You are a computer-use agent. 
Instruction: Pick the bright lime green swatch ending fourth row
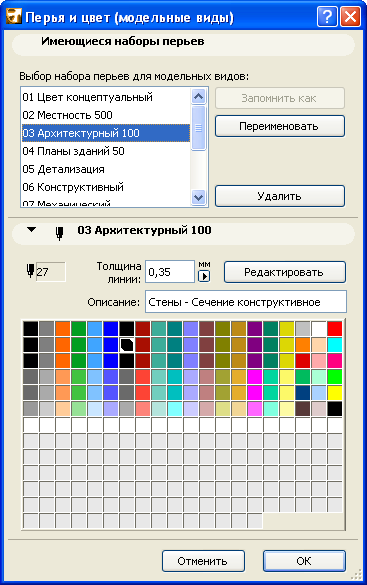pos(335,377)
